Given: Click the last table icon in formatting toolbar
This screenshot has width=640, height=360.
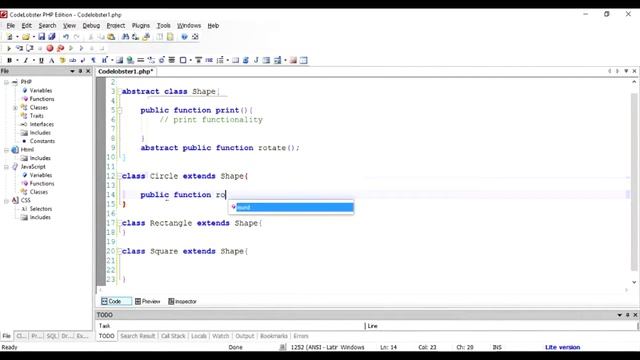Looking at the screenshot, I should pos(304,60).
